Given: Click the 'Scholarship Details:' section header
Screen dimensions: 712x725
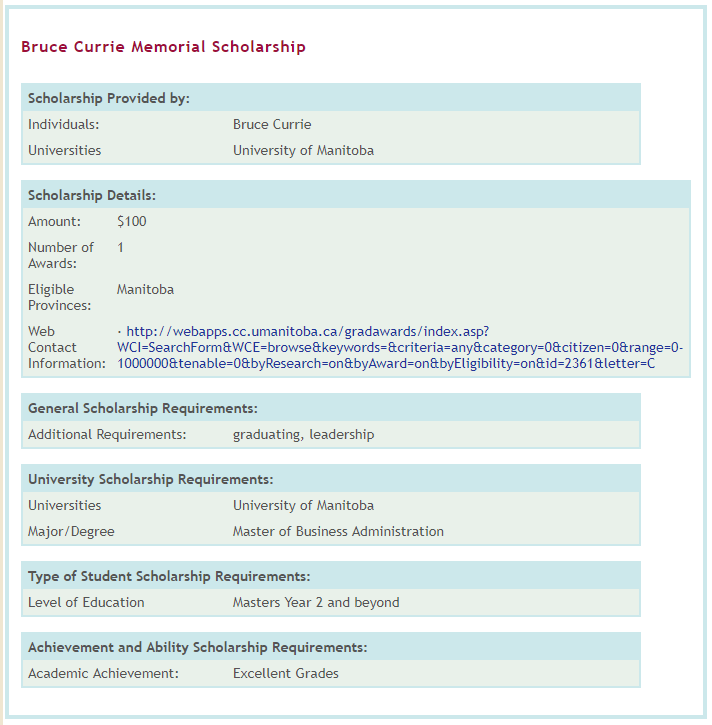Looking at the screenshot, I should pos(92,195).
